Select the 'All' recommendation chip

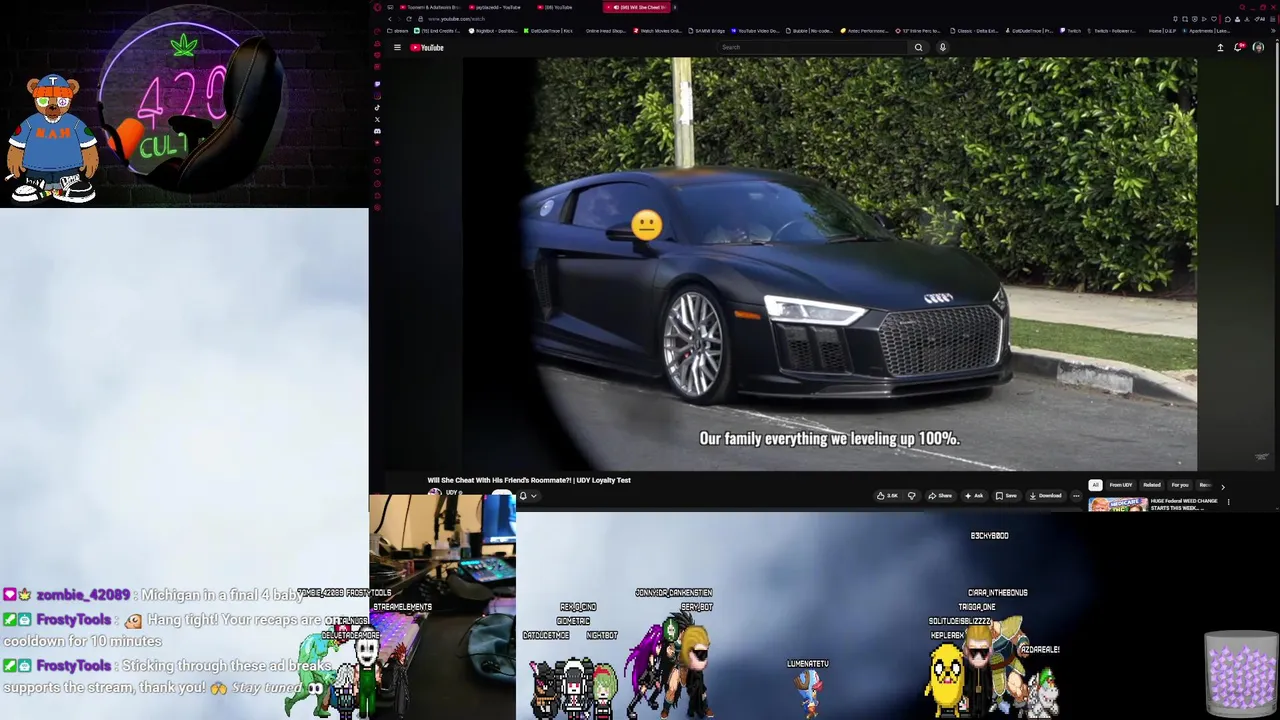[x=1095, y=485]
